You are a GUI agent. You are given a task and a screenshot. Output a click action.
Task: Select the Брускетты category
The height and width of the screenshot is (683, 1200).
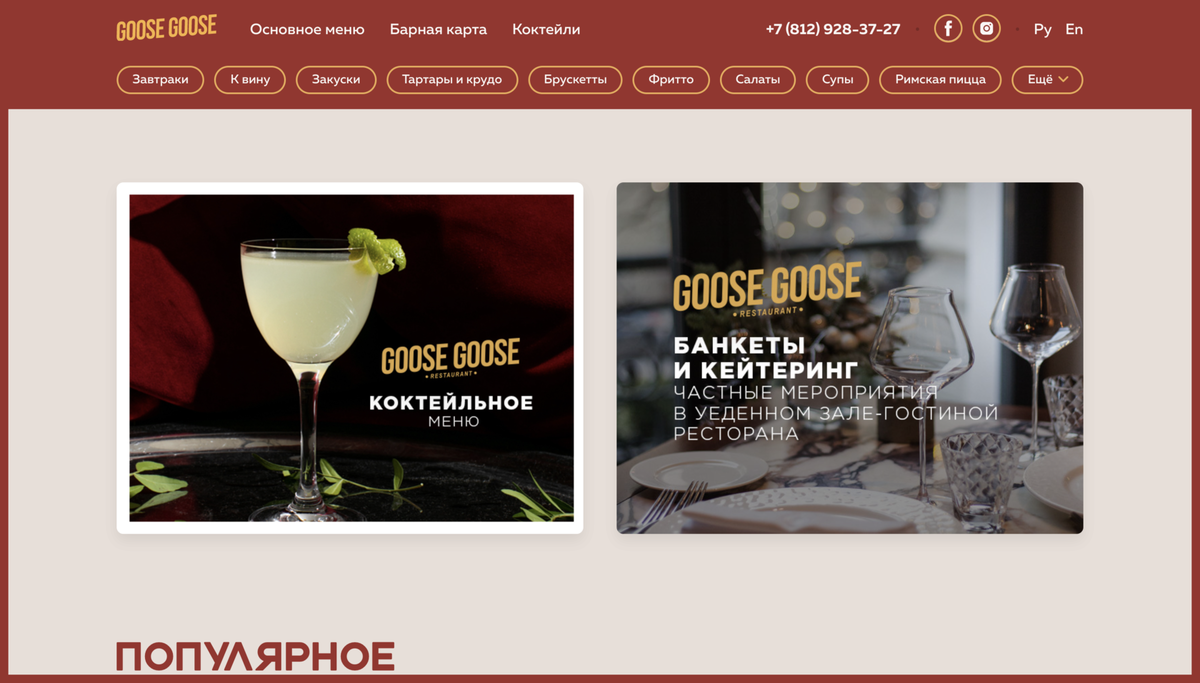575,79
